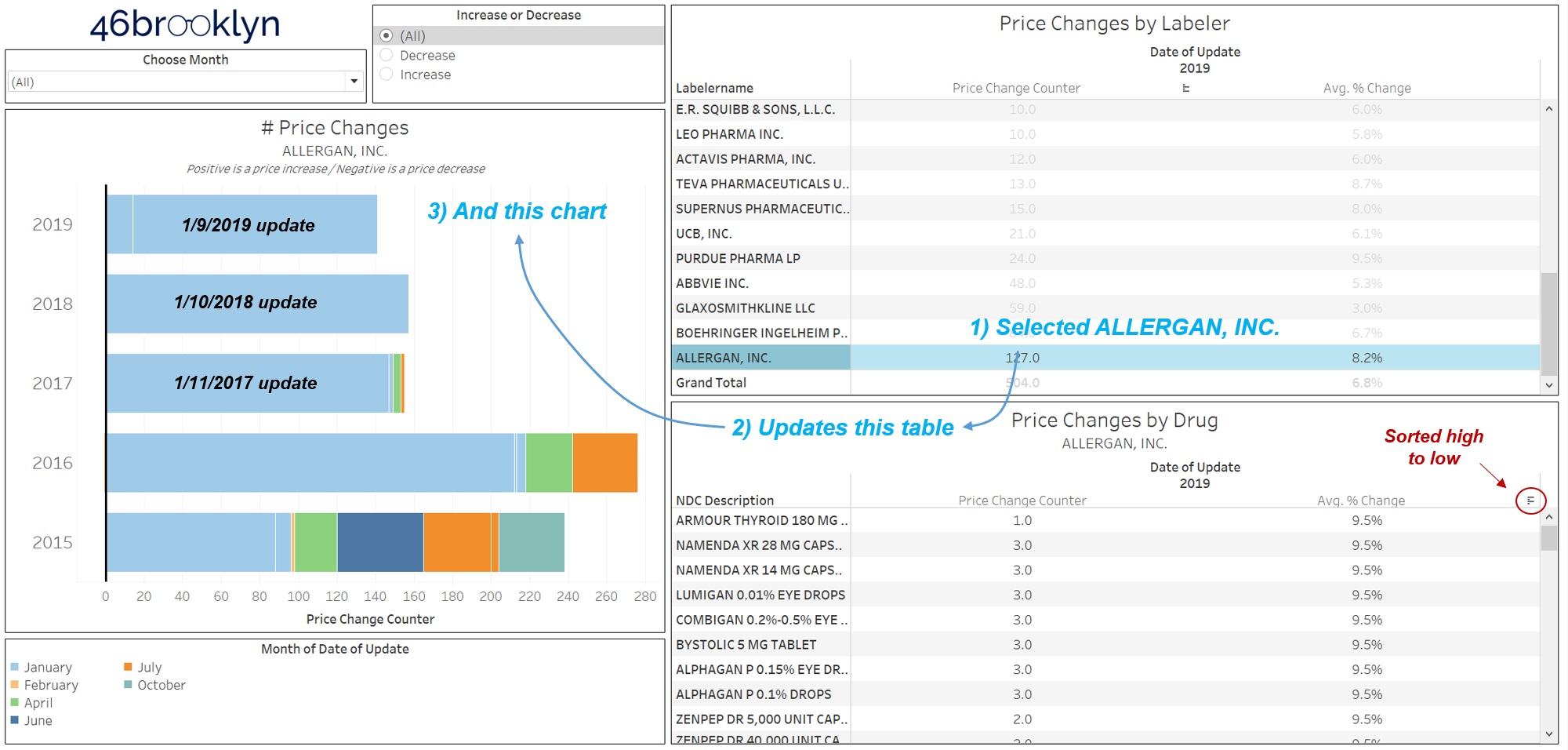Click the green April segment of 2016 bar
Viewport: 1568px width, 750px height.
[550, 463]
